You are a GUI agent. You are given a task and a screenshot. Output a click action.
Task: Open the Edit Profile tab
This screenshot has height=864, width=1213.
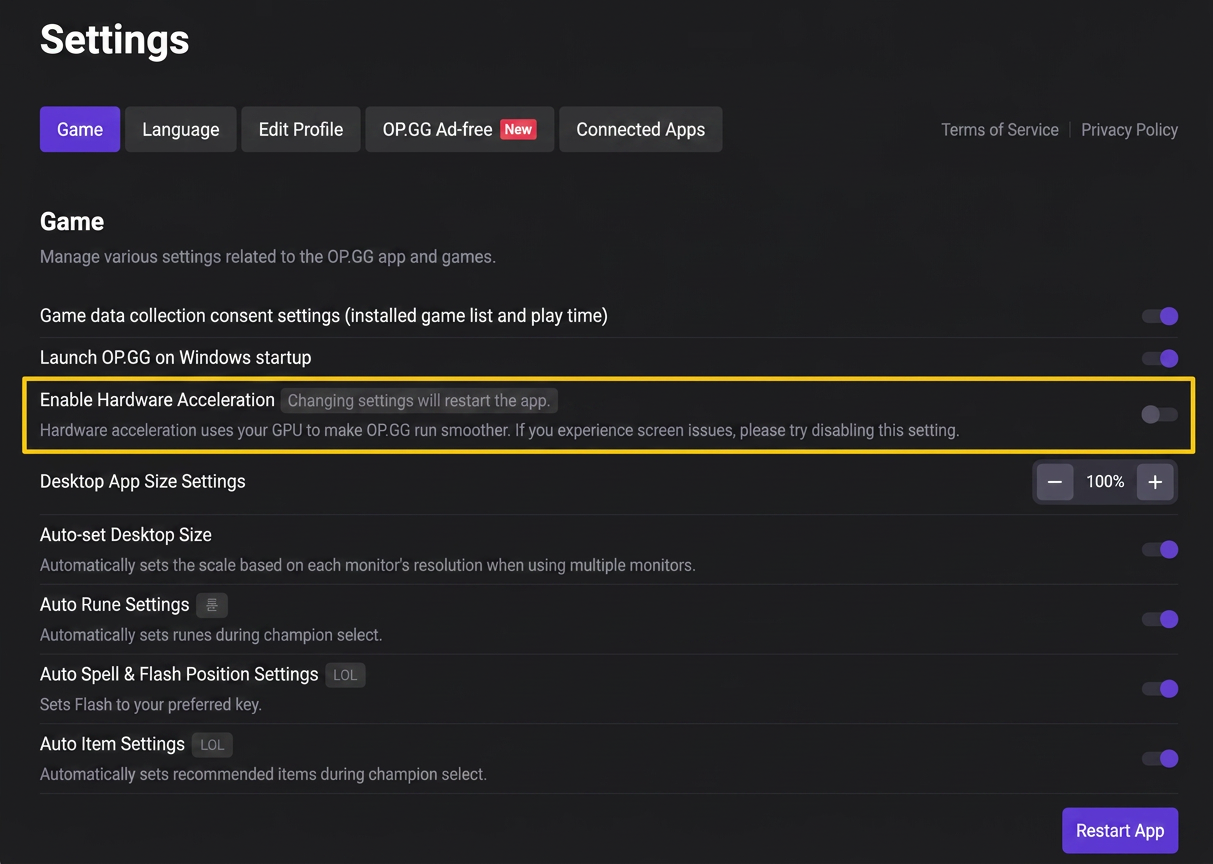[301, 129]
